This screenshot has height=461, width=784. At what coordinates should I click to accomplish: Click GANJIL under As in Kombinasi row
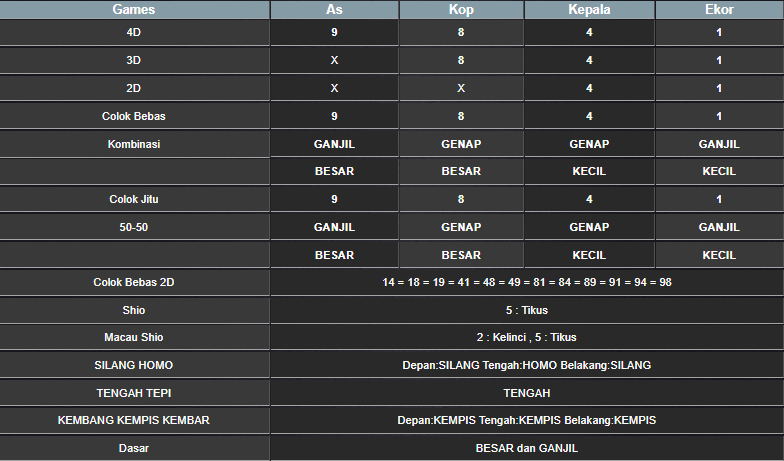(334, 144)
